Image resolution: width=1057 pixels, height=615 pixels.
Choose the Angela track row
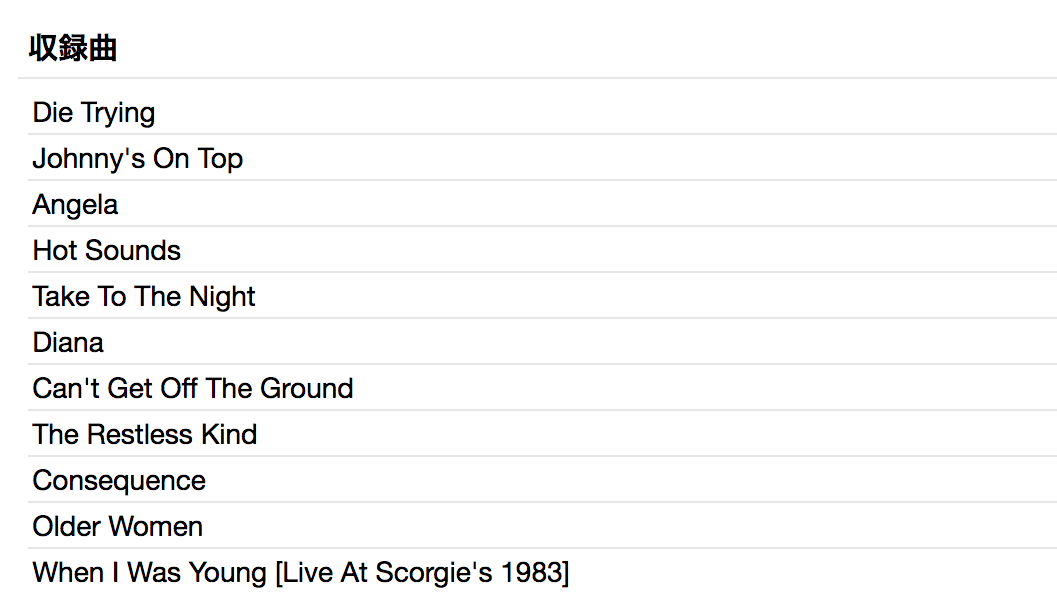point(75,204)
